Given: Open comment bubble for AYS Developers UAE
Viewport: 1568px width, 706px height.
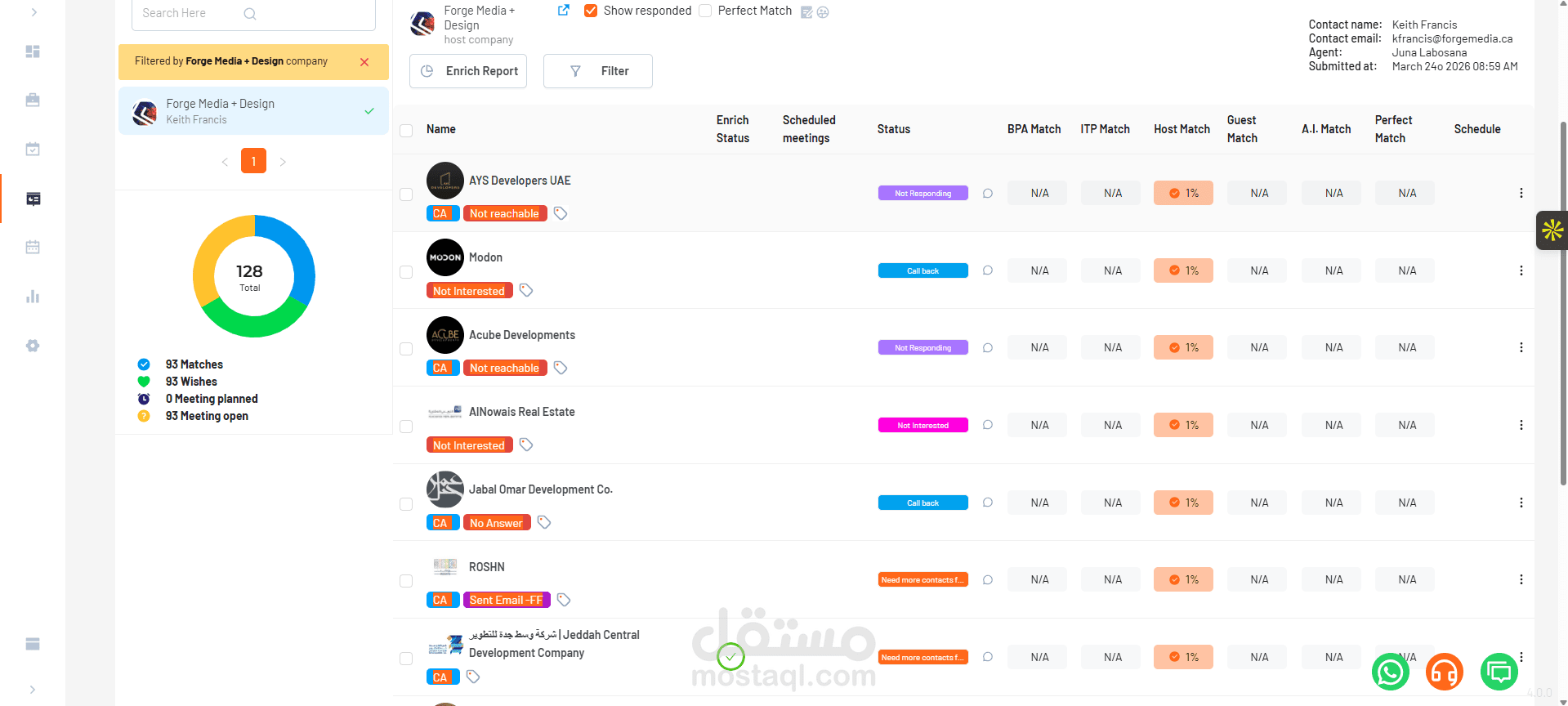Looking at the screenshot, I should point(988,194).
